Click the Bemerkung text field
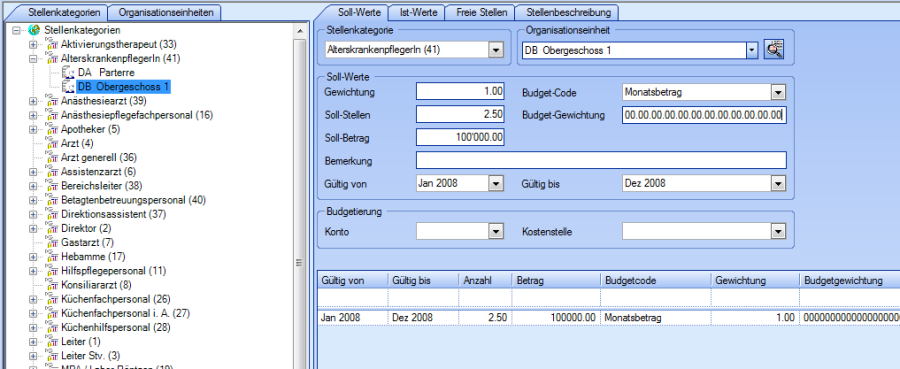900x369 pixels. tap(601, 161)
